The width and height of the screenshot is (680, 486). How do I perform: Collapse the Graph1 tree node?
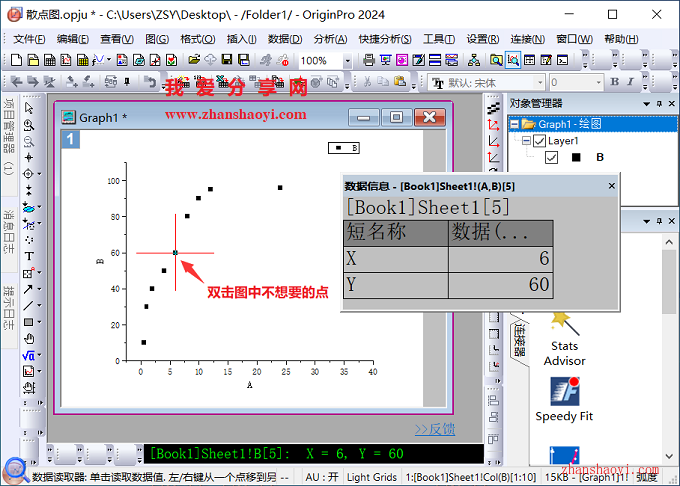514,124
